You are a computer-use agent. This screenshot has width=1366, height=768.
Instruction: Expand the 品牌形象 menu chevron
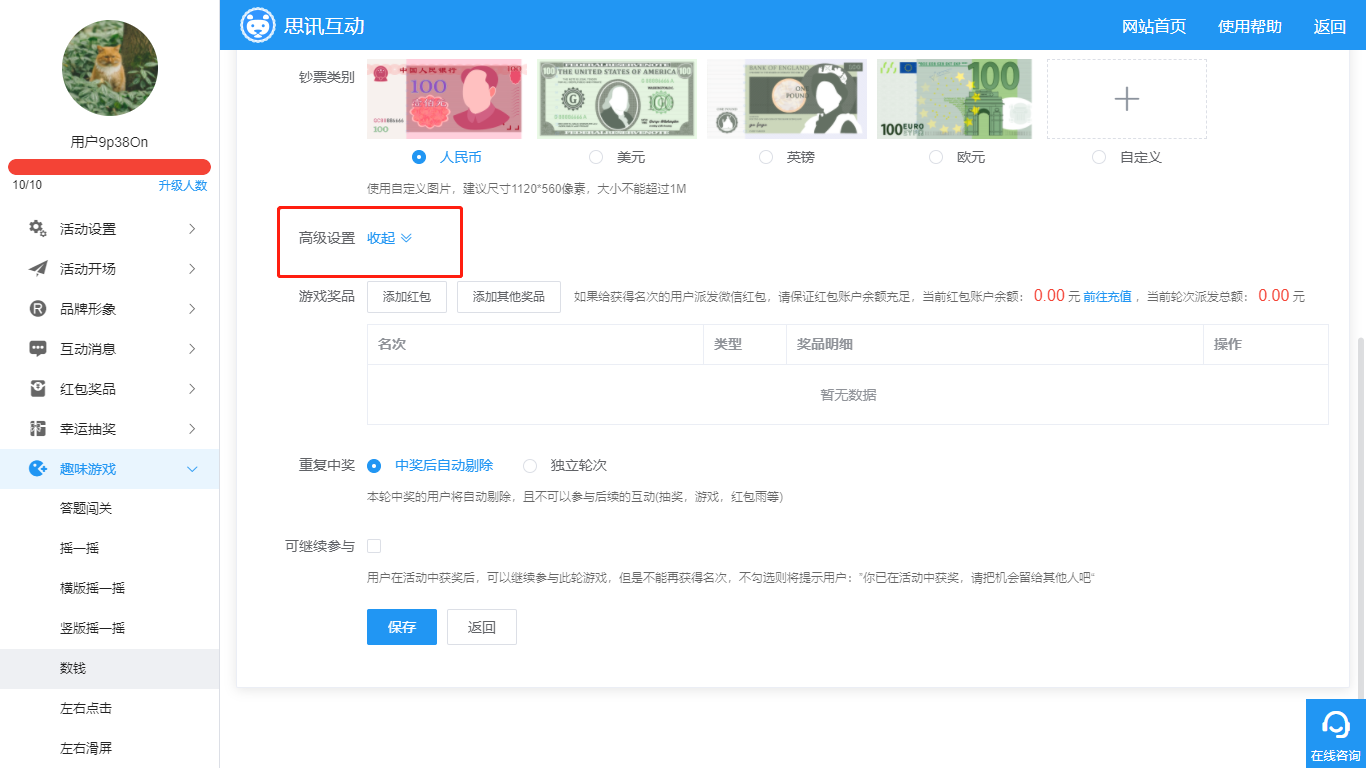[x=192, y=309]
